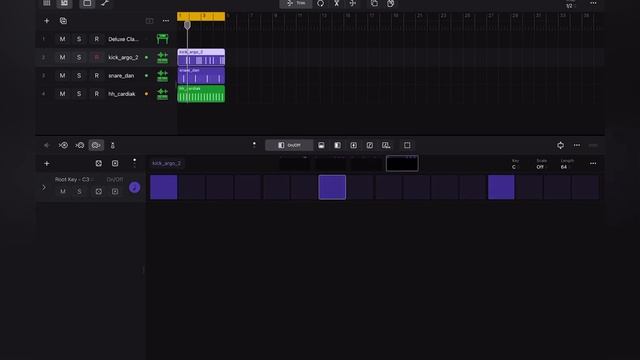Click the paste clipboard icon in top toolbar
Viewport: 640px width, 360px height.
pos(391,3)
